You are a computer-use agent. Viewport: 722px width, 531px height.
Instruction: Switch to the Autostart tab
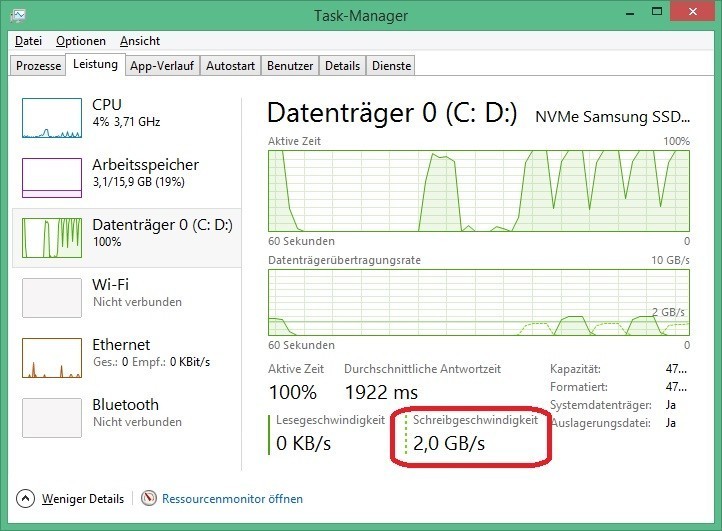click(230, 66)
